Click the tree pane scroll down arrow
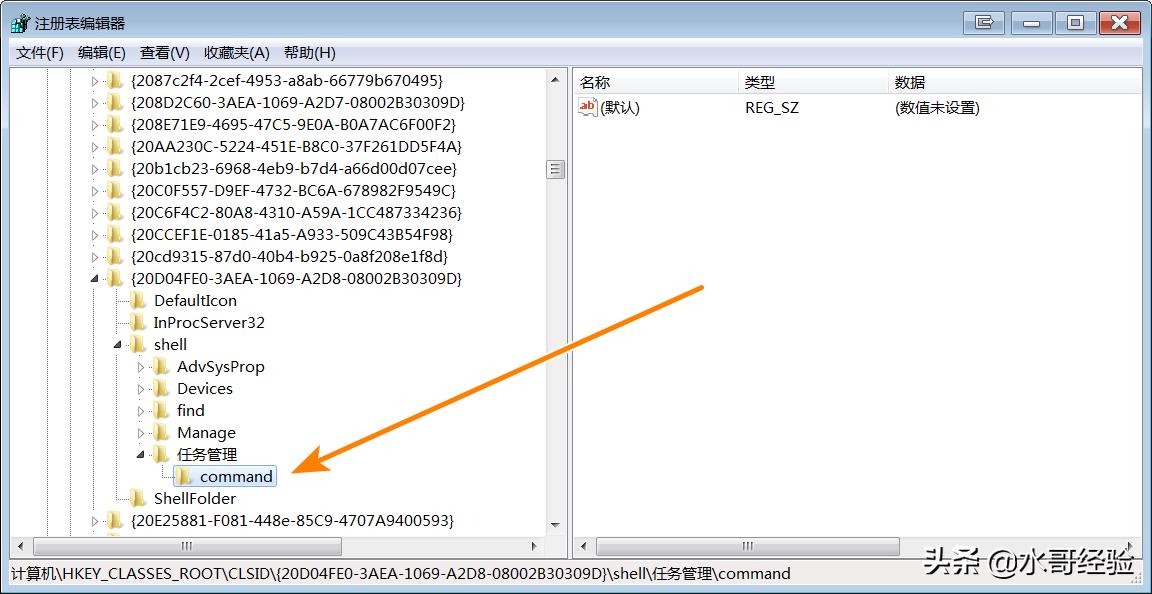This screenshot has width=1152, height=594. (x=556, y=525)
